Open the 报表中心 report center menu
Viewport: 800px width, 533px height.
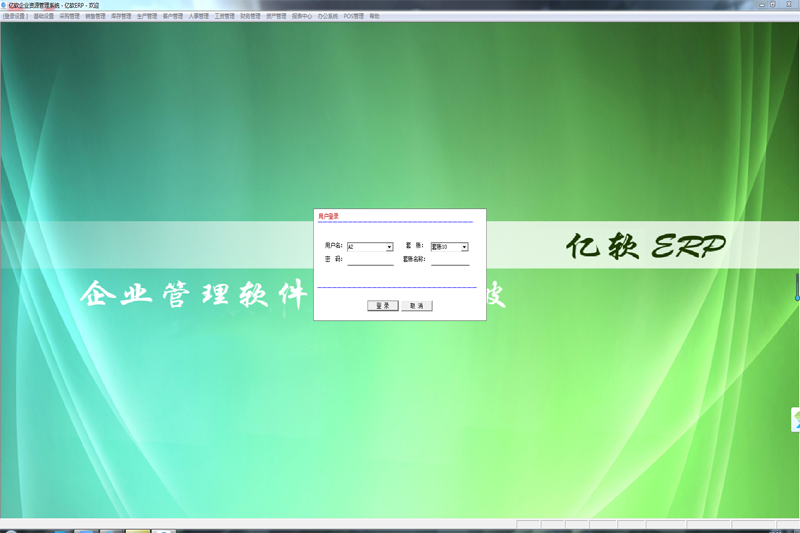302,17
